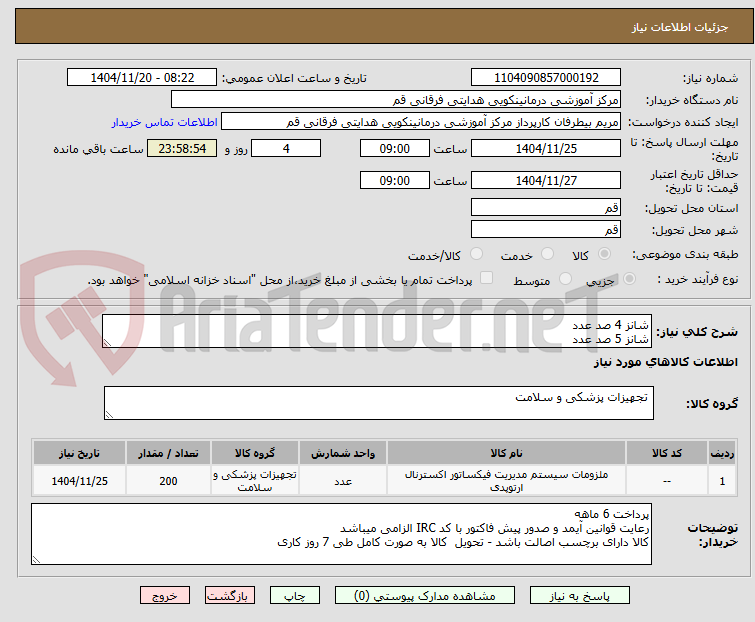Image resolution: width=755 pixels, height=622 pixels.
Task: Click the remaining days field showing 4
Action: pyautogui.click(x=286, y=148)
